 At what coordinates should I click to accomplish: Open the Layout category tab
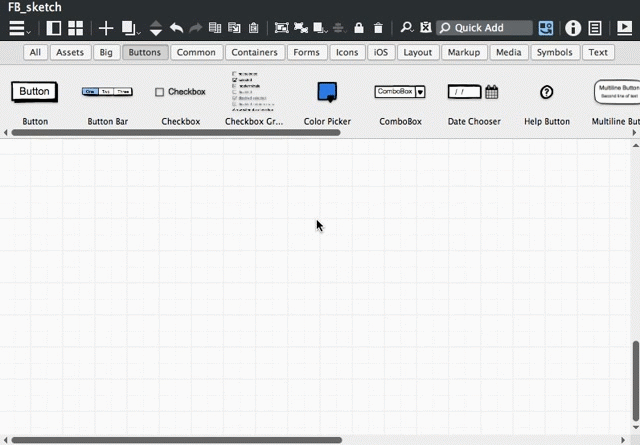point(418,52)
